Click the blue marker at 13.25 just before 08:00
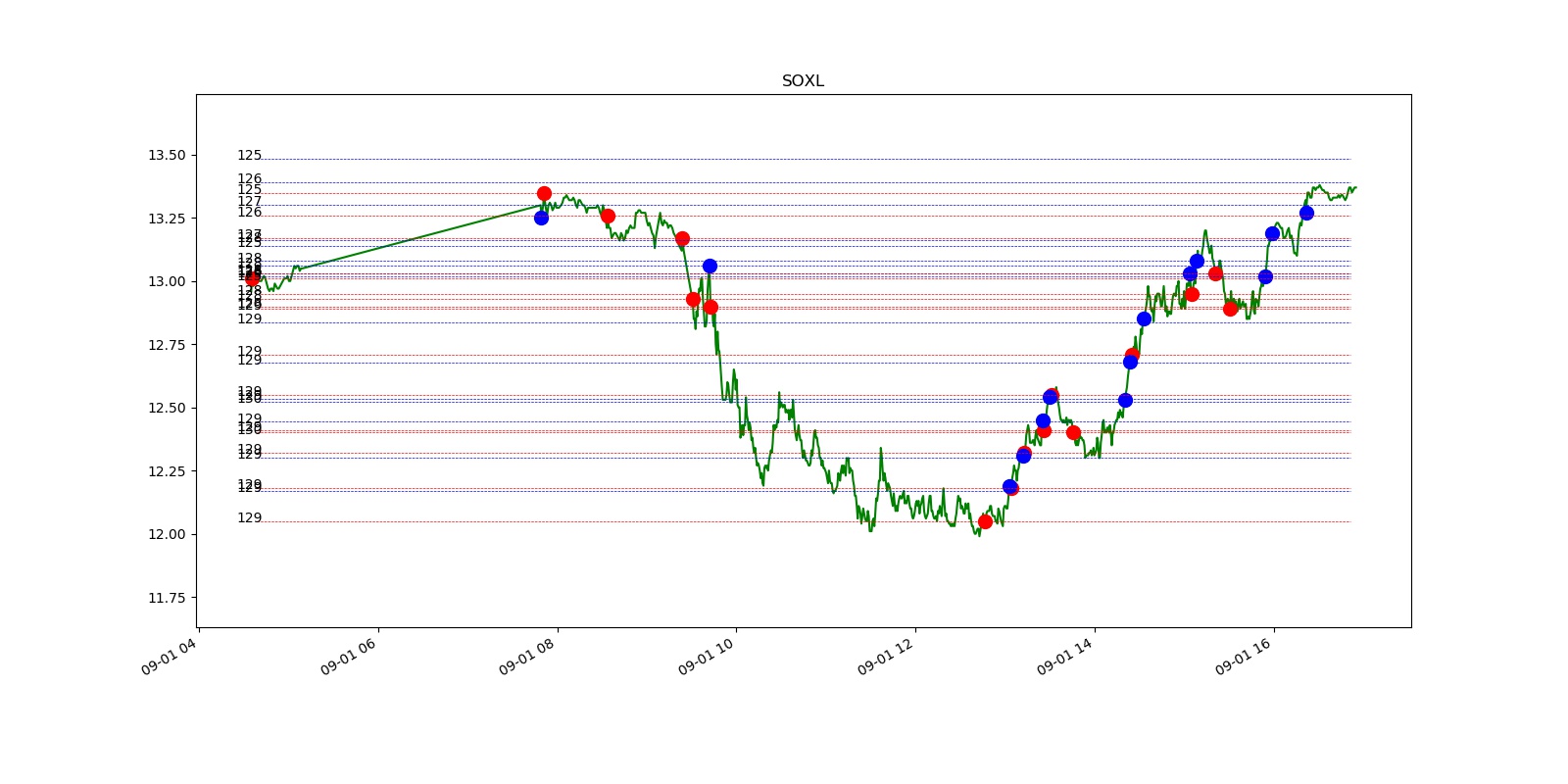Image resolution: width=1568 pixels, height=784 pixels. 541,218
